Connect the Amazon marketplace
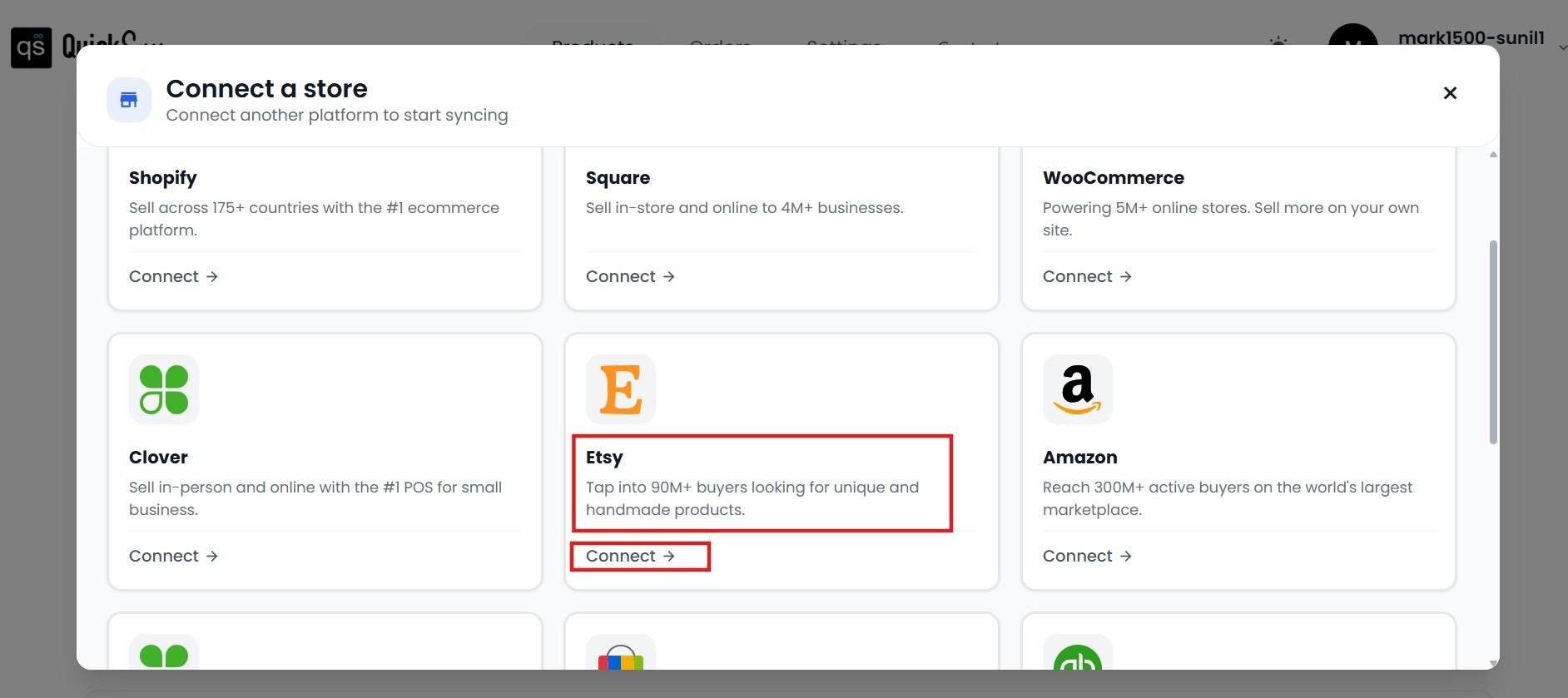This screenshot has width=1568, height=698. 1087,556
